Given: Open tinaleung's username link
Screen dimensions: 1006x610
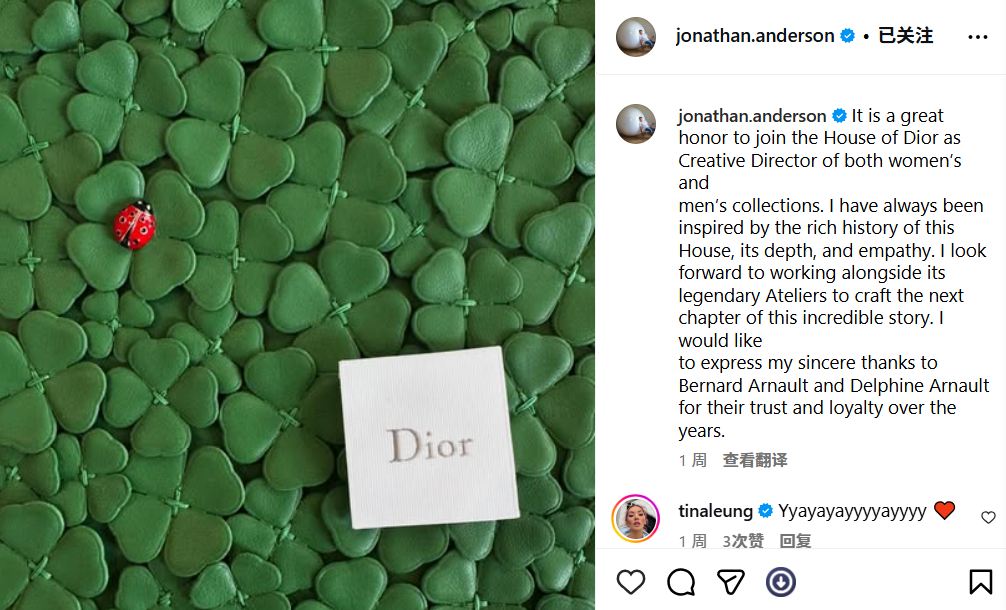Looking at the screenshot, I should (715, 511).
